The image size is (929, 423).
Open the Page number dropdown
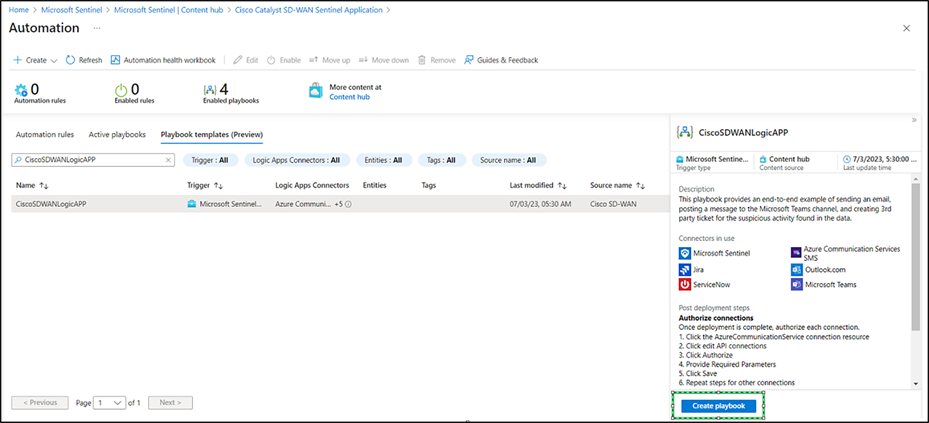[x=110, y=402]
